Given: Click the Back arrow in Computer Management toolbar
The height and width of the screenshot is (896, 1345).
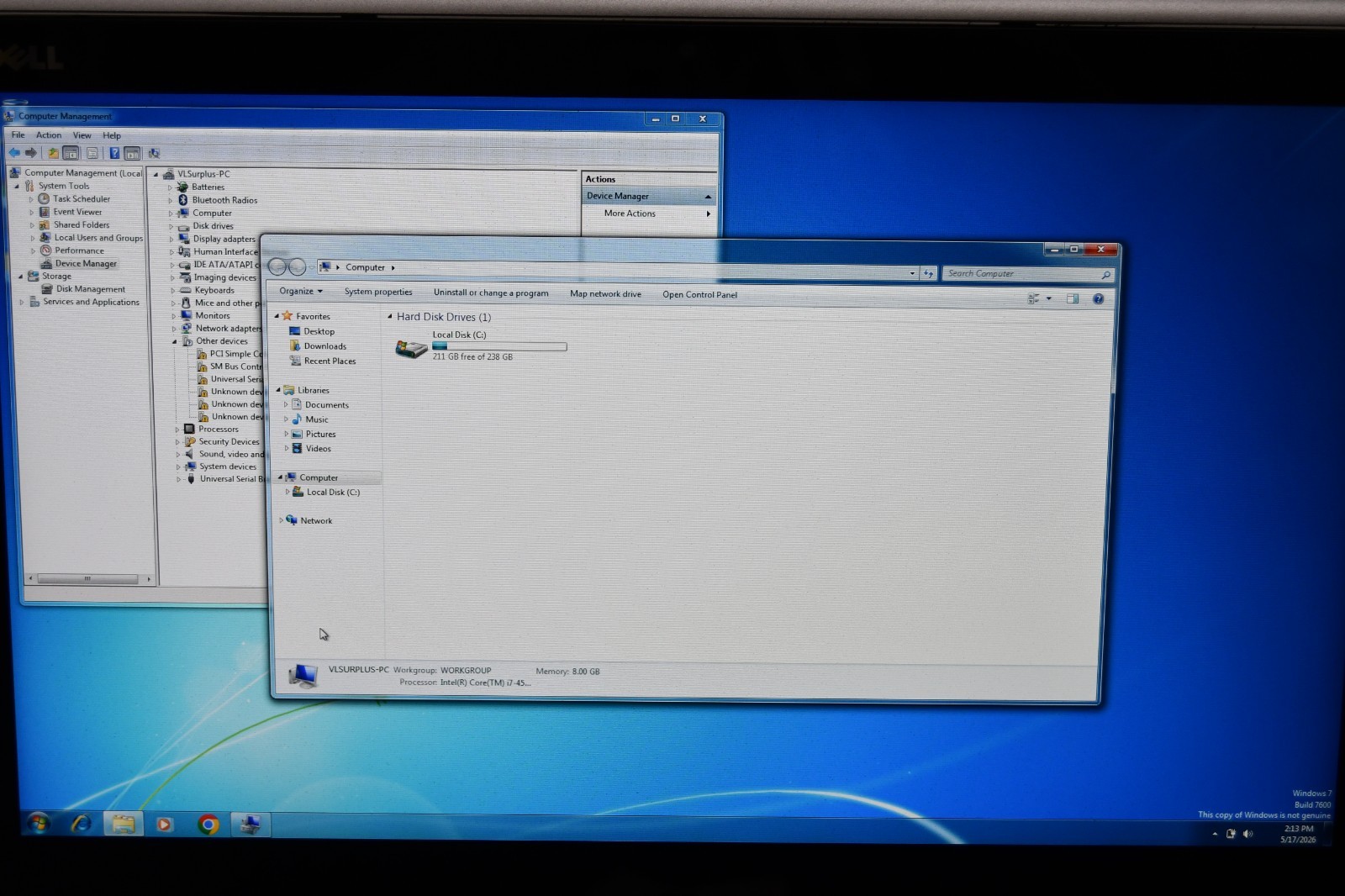Looking at the screenshot, I should tap(14, 153).
